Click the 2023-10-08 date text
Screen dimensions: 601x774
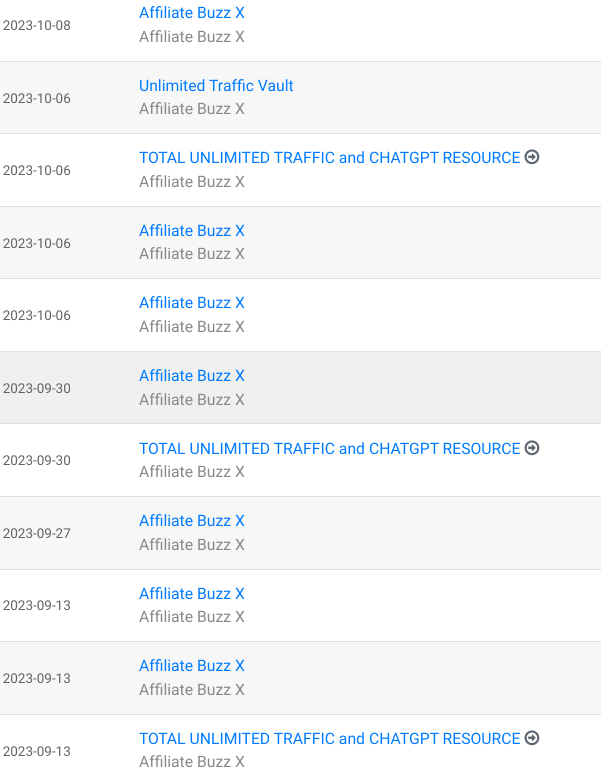pos(37,25)
